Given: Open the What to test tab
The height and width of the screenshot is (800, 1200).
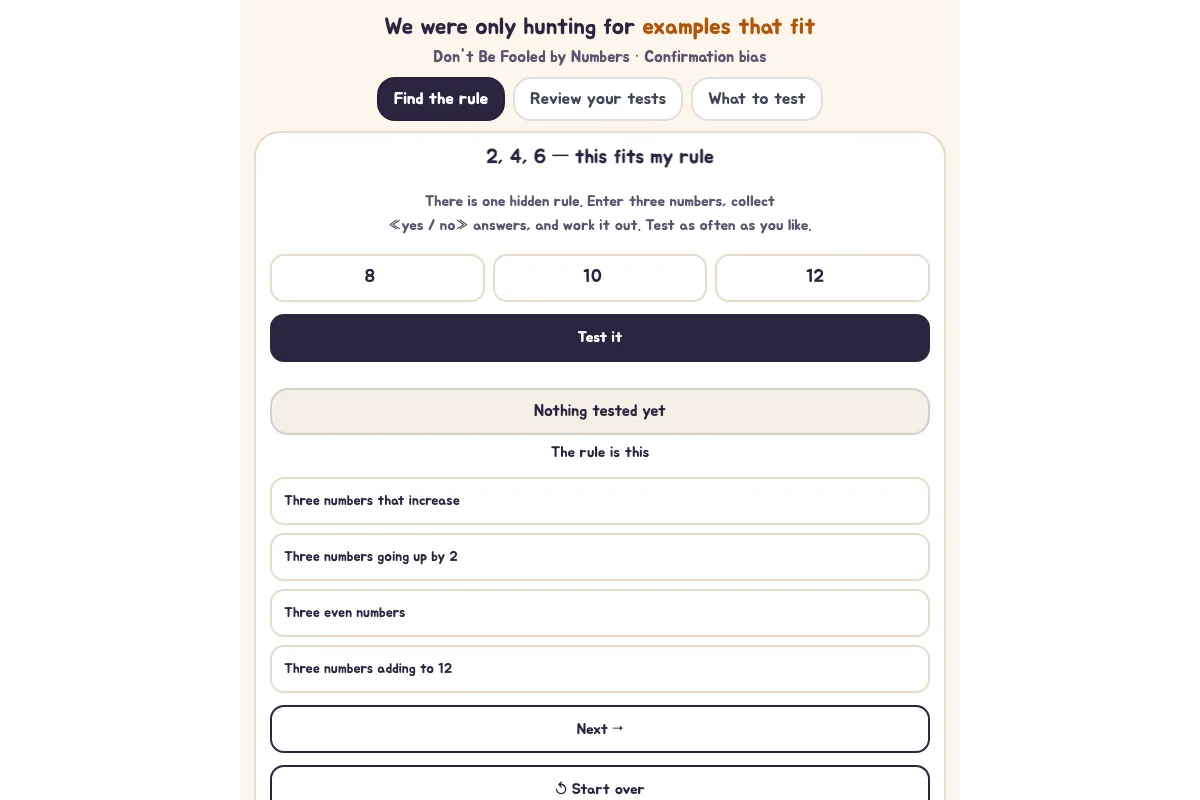Looking at the screenshot, I should click(x=757, y=99).
